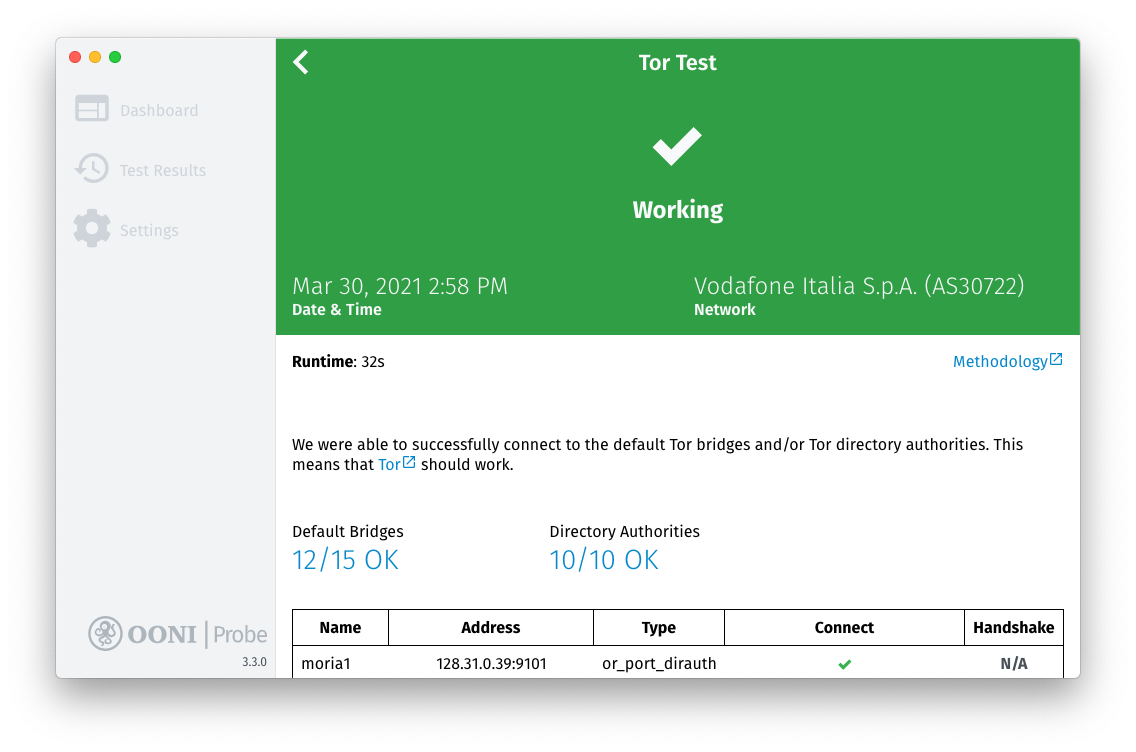Open the Dashboard section

tap(159, 111)
